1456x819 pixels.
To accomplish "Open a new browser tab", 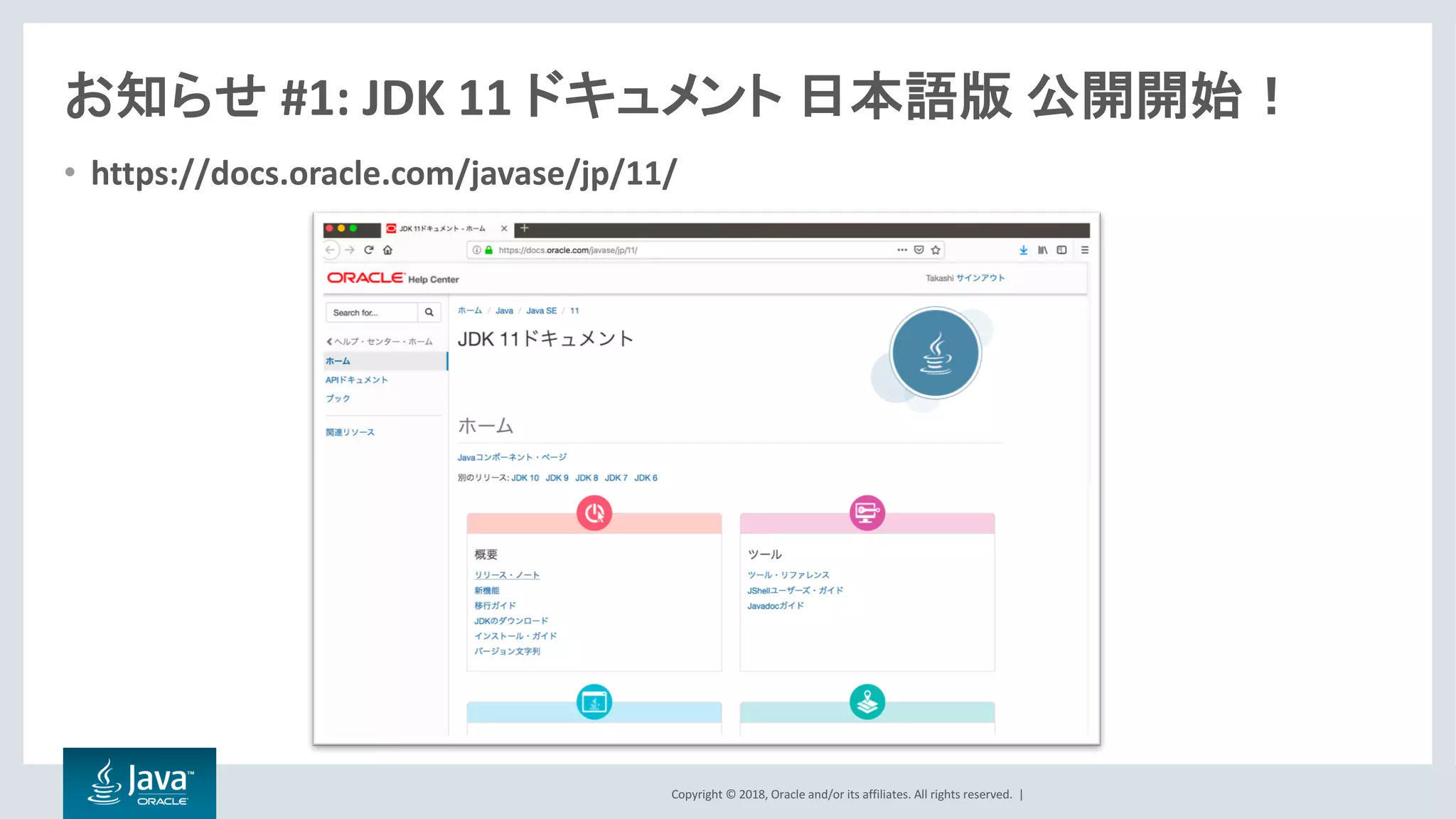I will (x=525, y=228).
